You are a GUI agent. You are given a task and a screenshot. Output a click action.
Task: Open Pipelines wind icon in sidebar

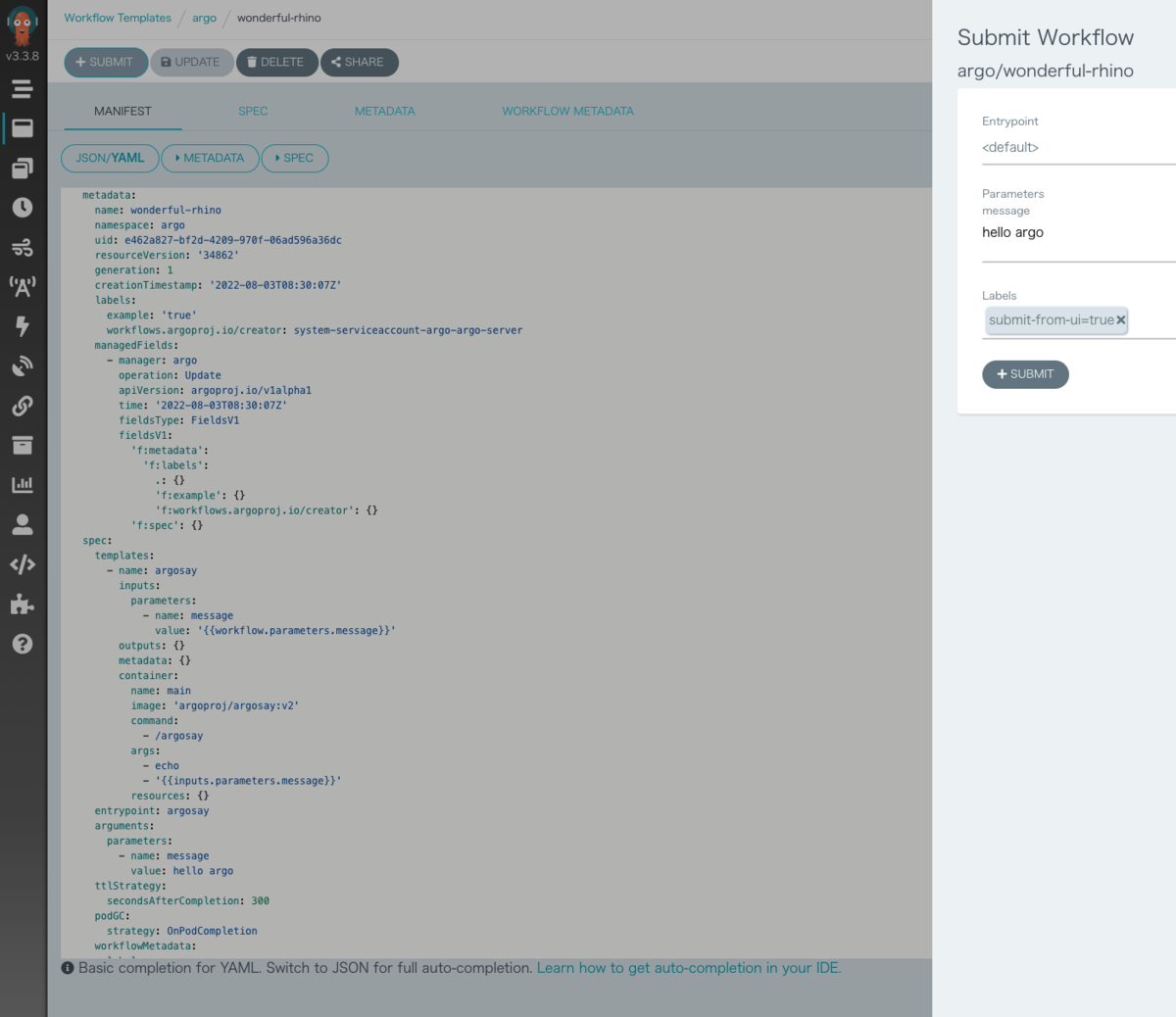click(x=23, y=247)
